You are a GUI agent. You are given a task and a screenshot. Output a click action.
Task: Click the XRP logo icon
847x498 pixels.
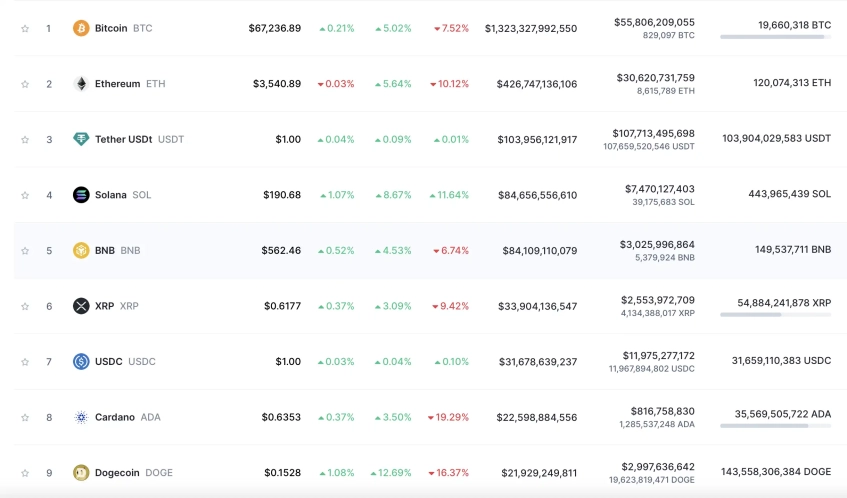(81, 306)
